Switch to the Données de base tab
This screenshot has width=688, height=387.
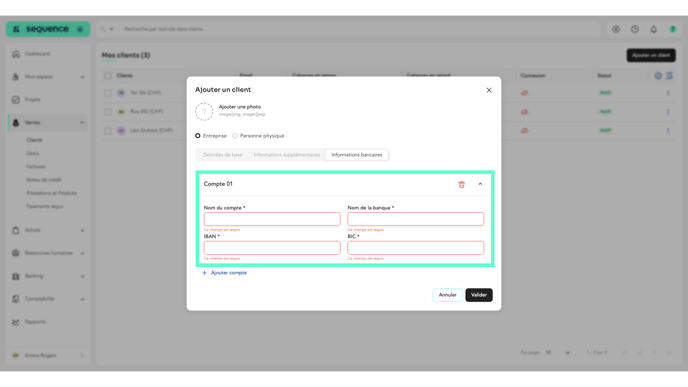[222, 155]
